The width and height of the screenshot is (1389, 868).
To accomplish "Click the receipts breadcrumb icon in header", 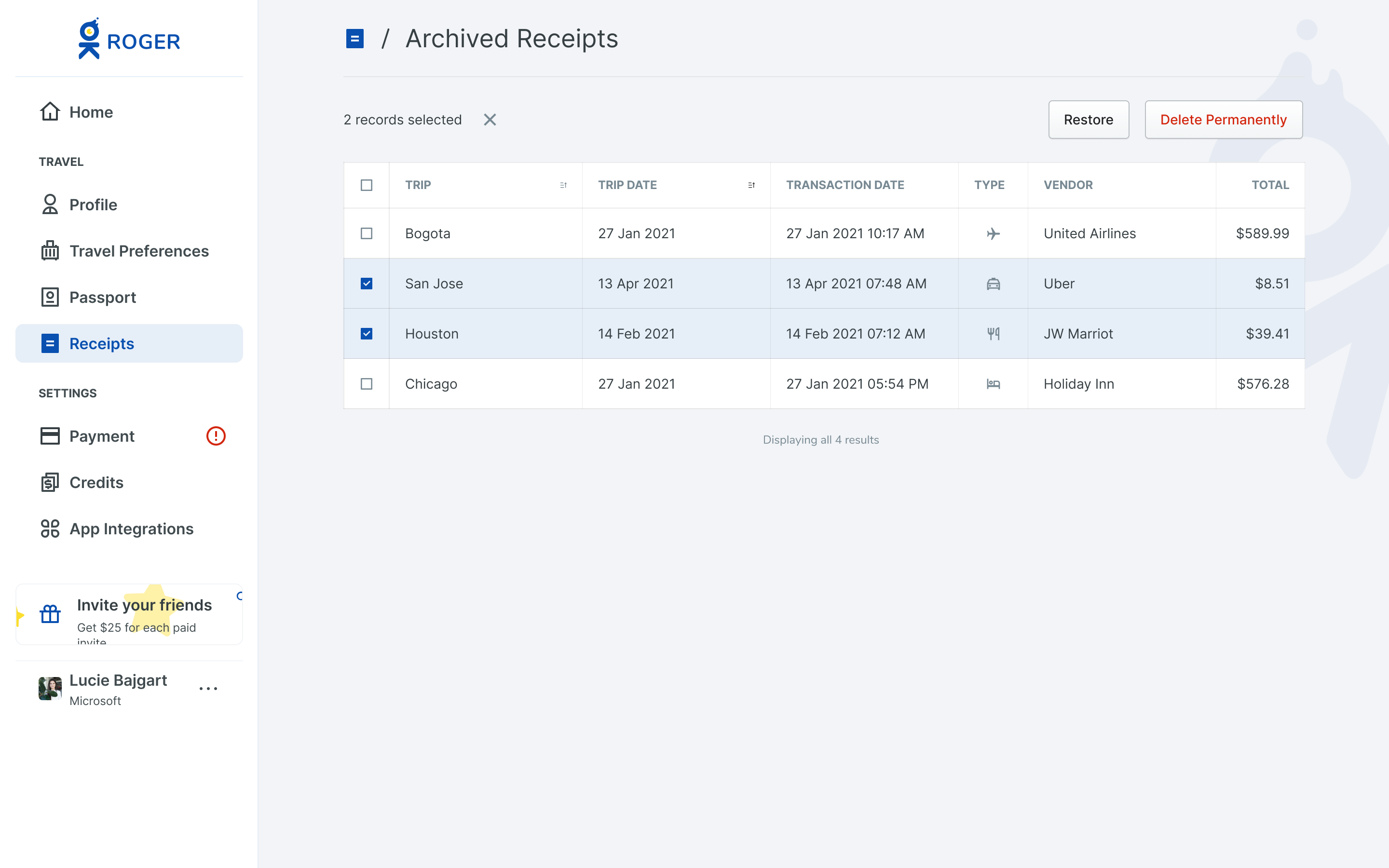I will click(354, 39).
